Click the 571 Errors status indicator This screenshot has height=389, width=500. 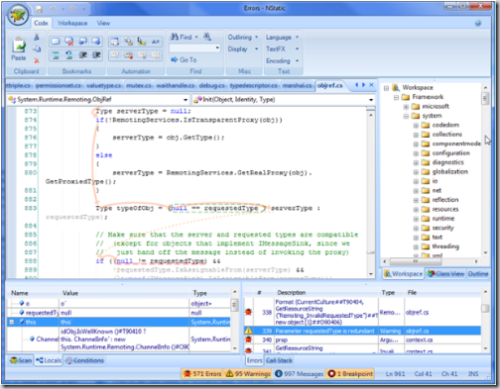point(203,374)
